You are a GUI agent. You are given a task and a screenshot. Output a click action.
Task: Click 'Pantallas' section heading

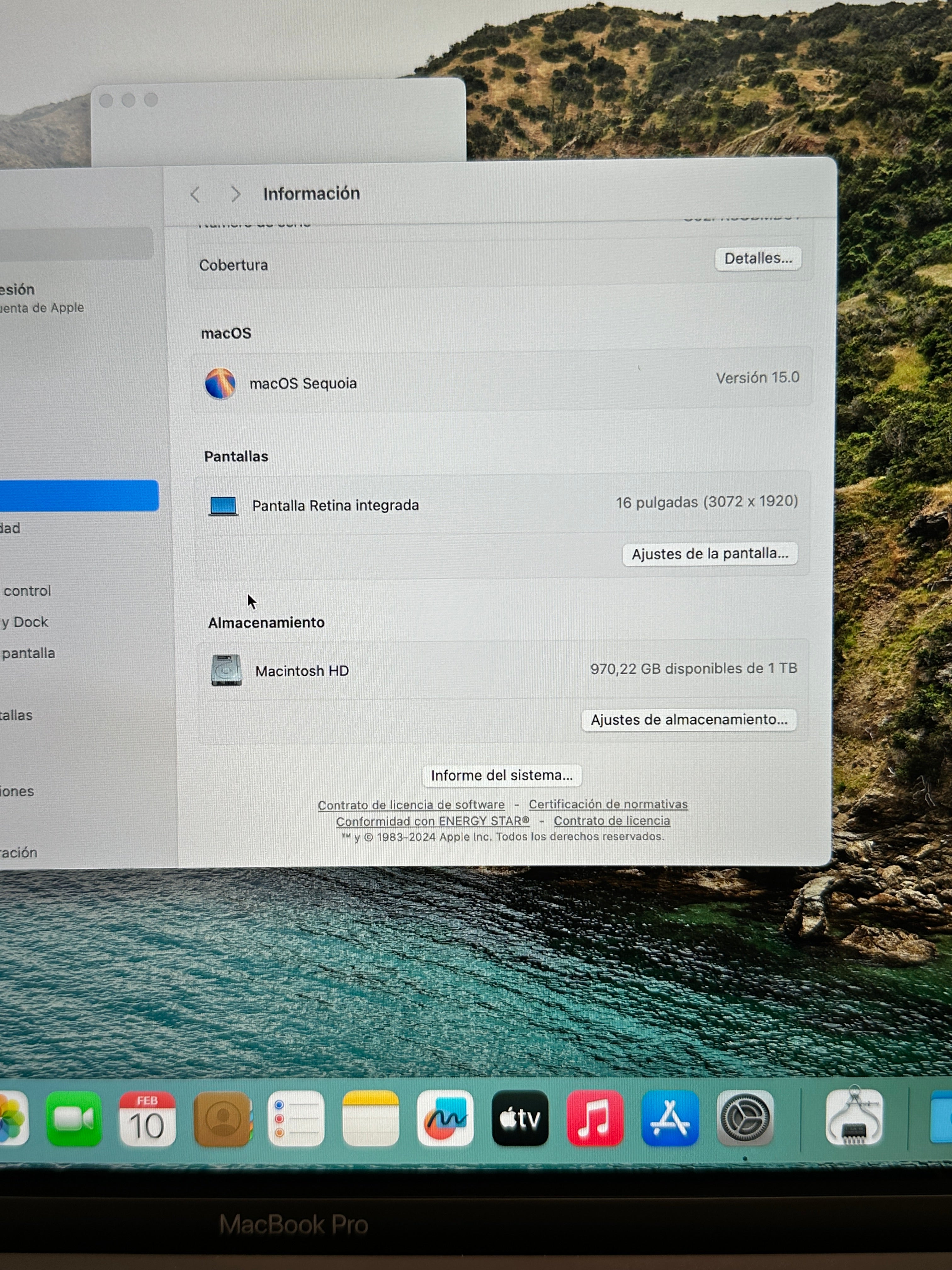[236, 456]
